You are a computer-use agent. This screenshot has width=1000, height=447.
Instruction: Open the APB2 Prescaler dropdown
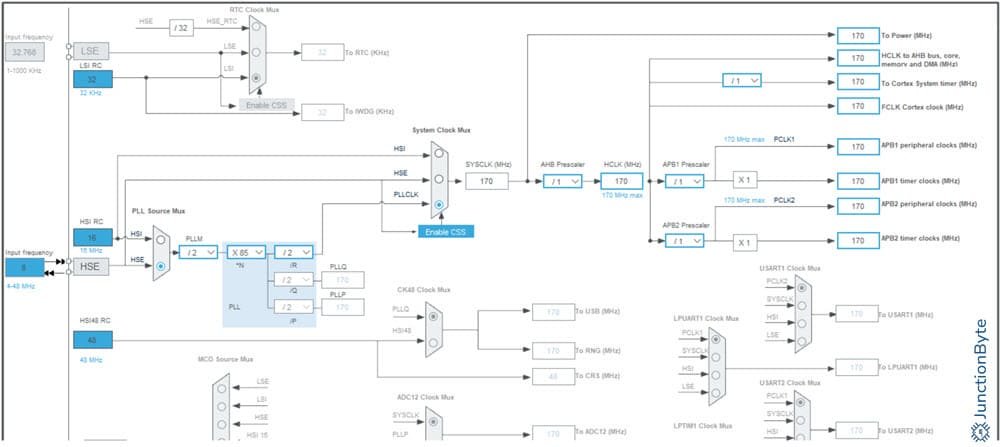pyautogui.click(x=684, y=241)
